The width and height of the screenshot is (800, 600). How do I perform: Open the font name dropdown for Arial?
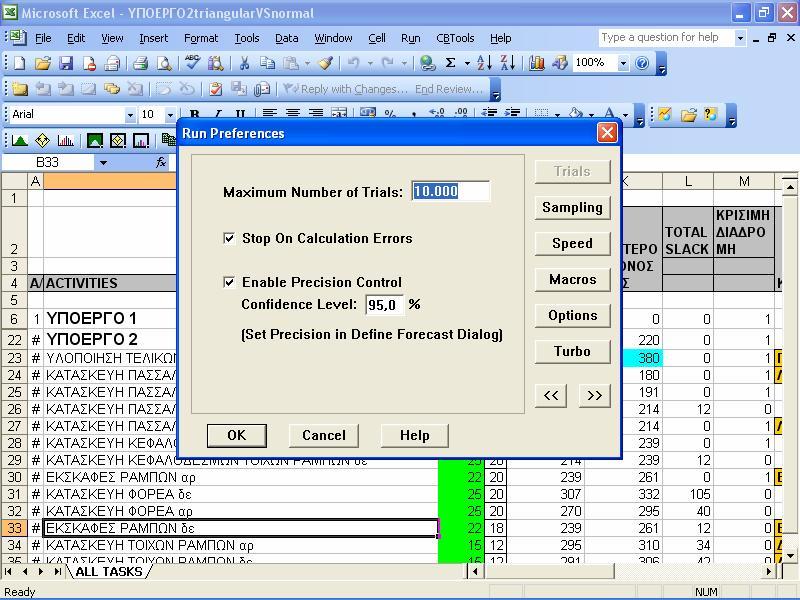[130, 115]
